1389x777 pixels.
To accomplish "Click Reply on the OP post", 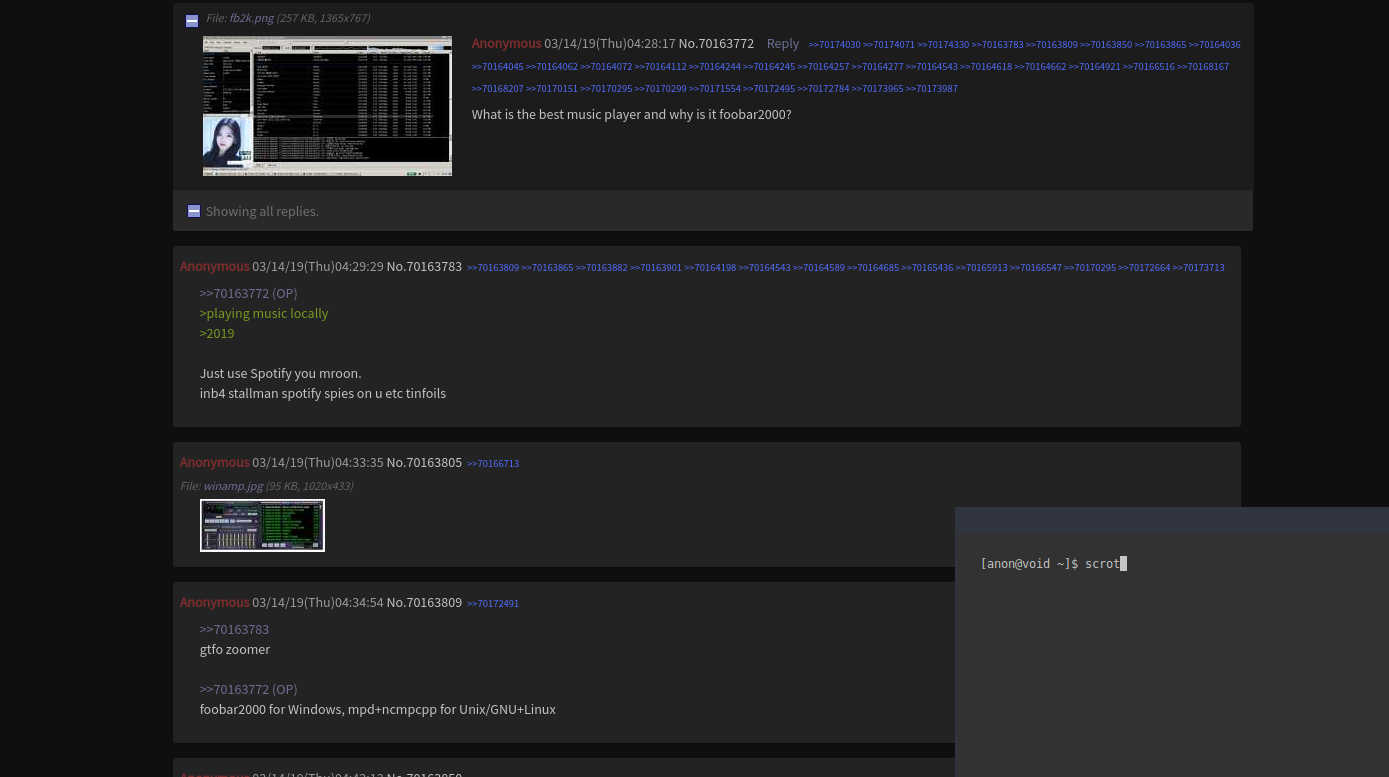I will point(783,43).
